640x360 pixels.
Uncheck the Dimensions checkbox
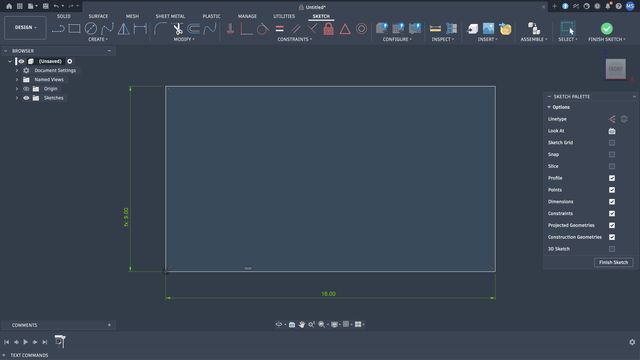pyautogui.click(x=612, y=202)
